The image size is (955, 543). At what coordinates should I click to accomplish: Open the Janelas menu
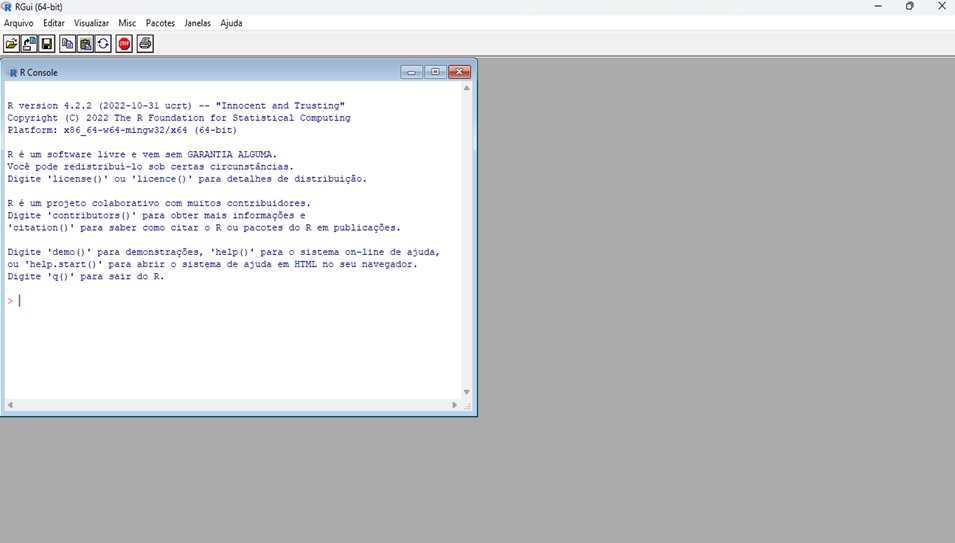(197, 23)
